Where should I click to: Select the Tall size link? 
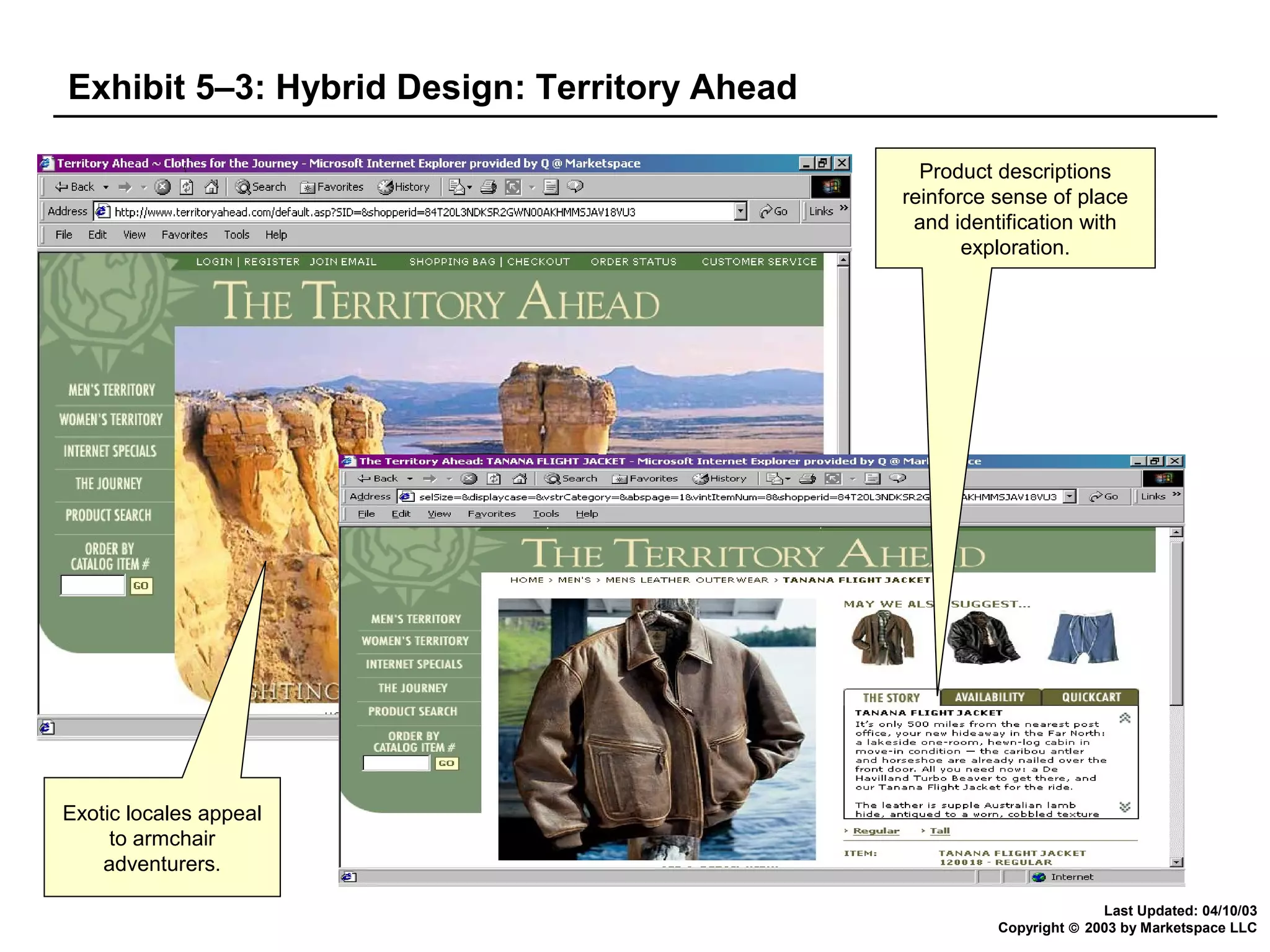point(939,831)
